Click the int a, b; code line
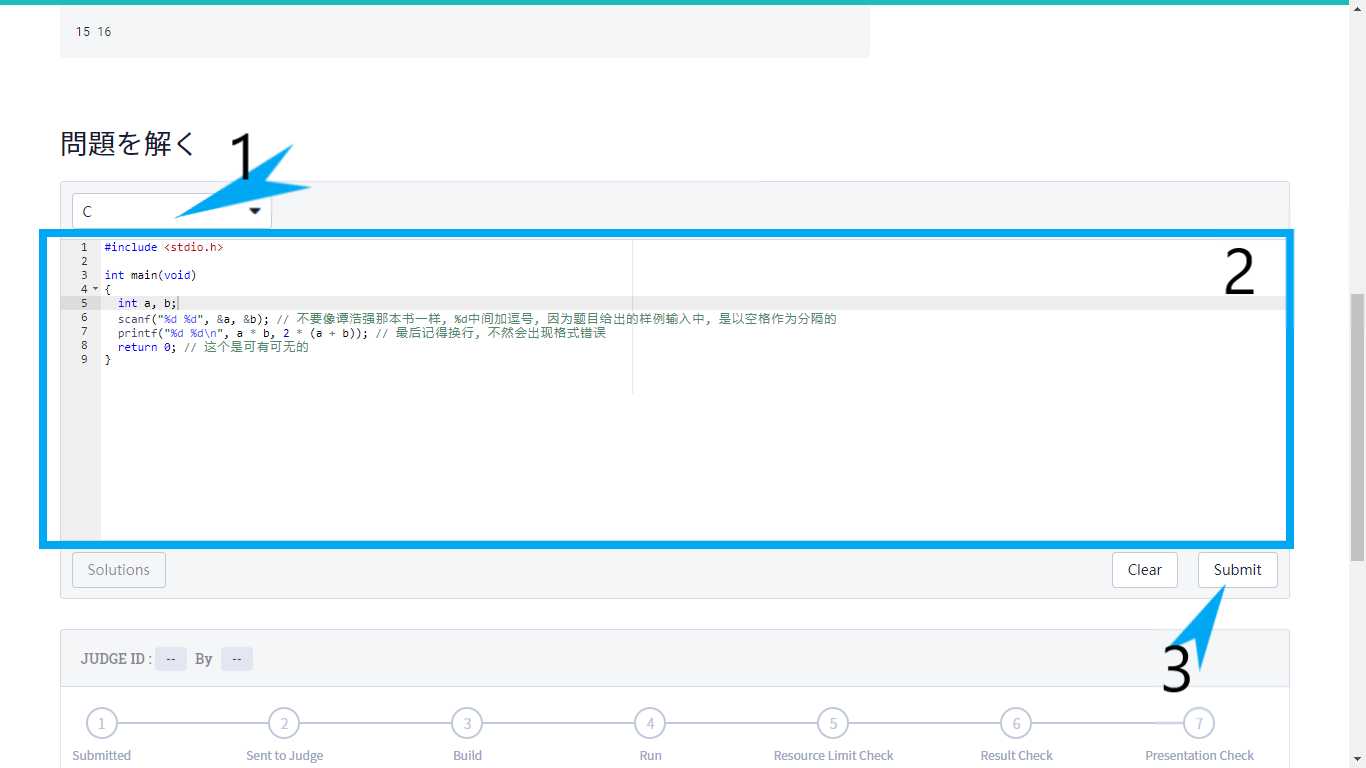 coord(147,303)
